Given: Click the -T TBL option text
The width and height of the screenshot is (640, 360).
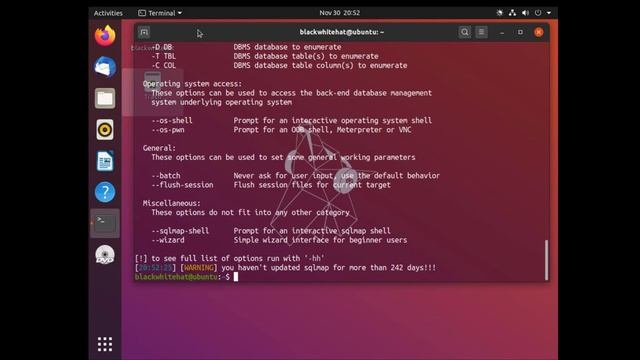Looking at the screenshot, I should (x=164, y=56).
